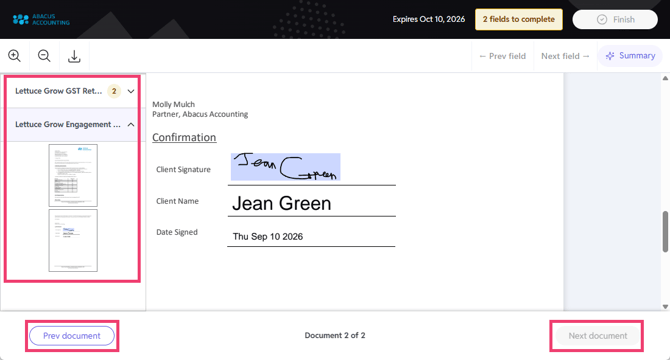Screen dimensions: 670x360
Task: Click the 'Client Signature' label
Action: pos(183,169)
